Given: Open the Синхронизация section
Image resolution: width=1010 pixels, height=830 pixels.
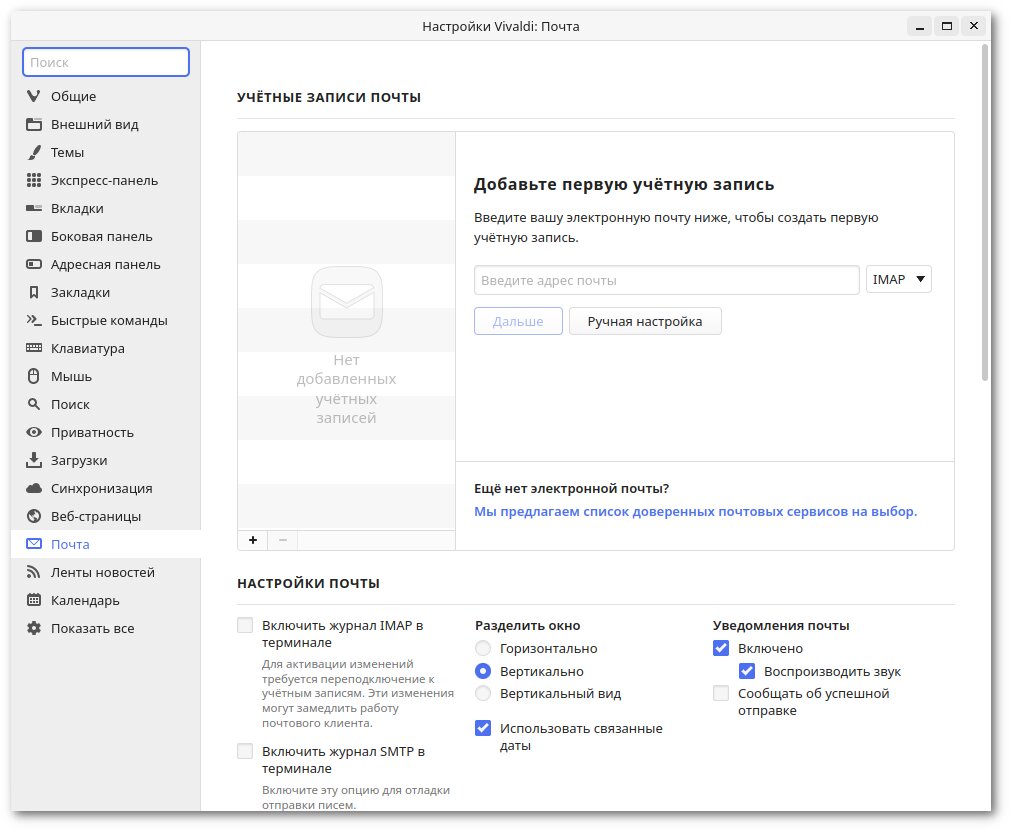Looking at the screenshot, I should [106, 488].
